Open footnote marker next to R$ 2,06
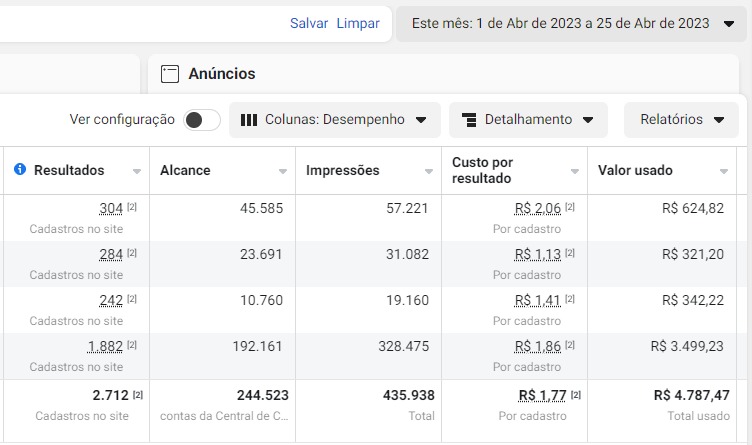This screenshot has width=752, height=445. 570,208
